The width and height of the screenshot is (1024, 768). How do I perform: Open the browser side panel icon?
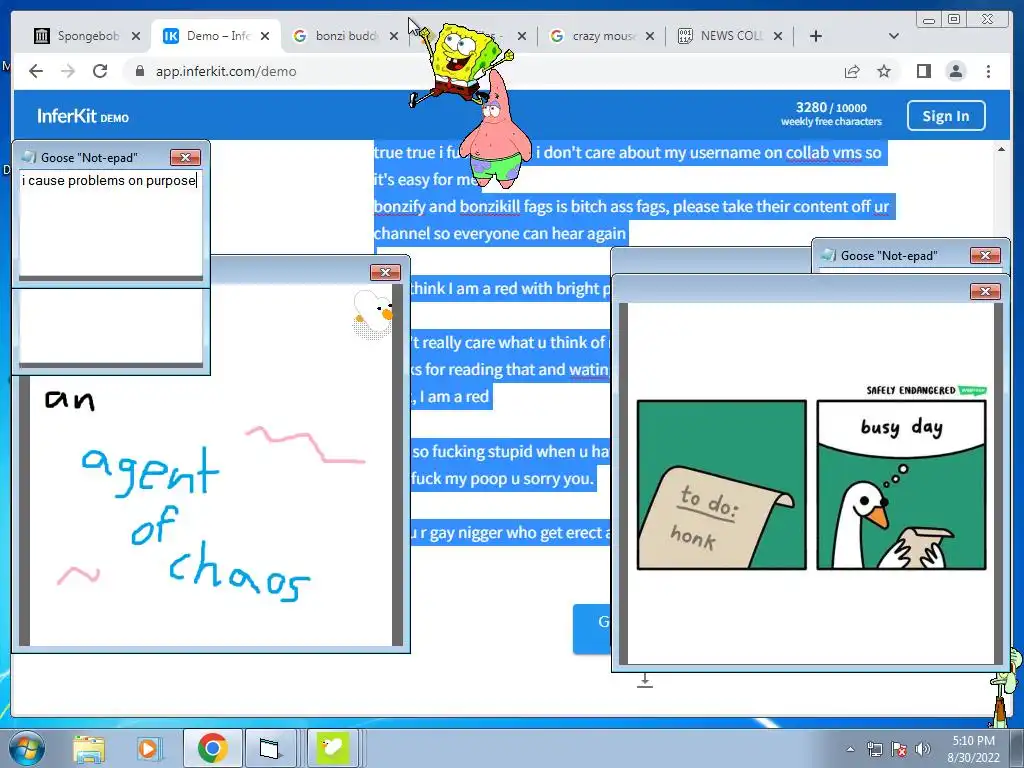pos(923,71)
